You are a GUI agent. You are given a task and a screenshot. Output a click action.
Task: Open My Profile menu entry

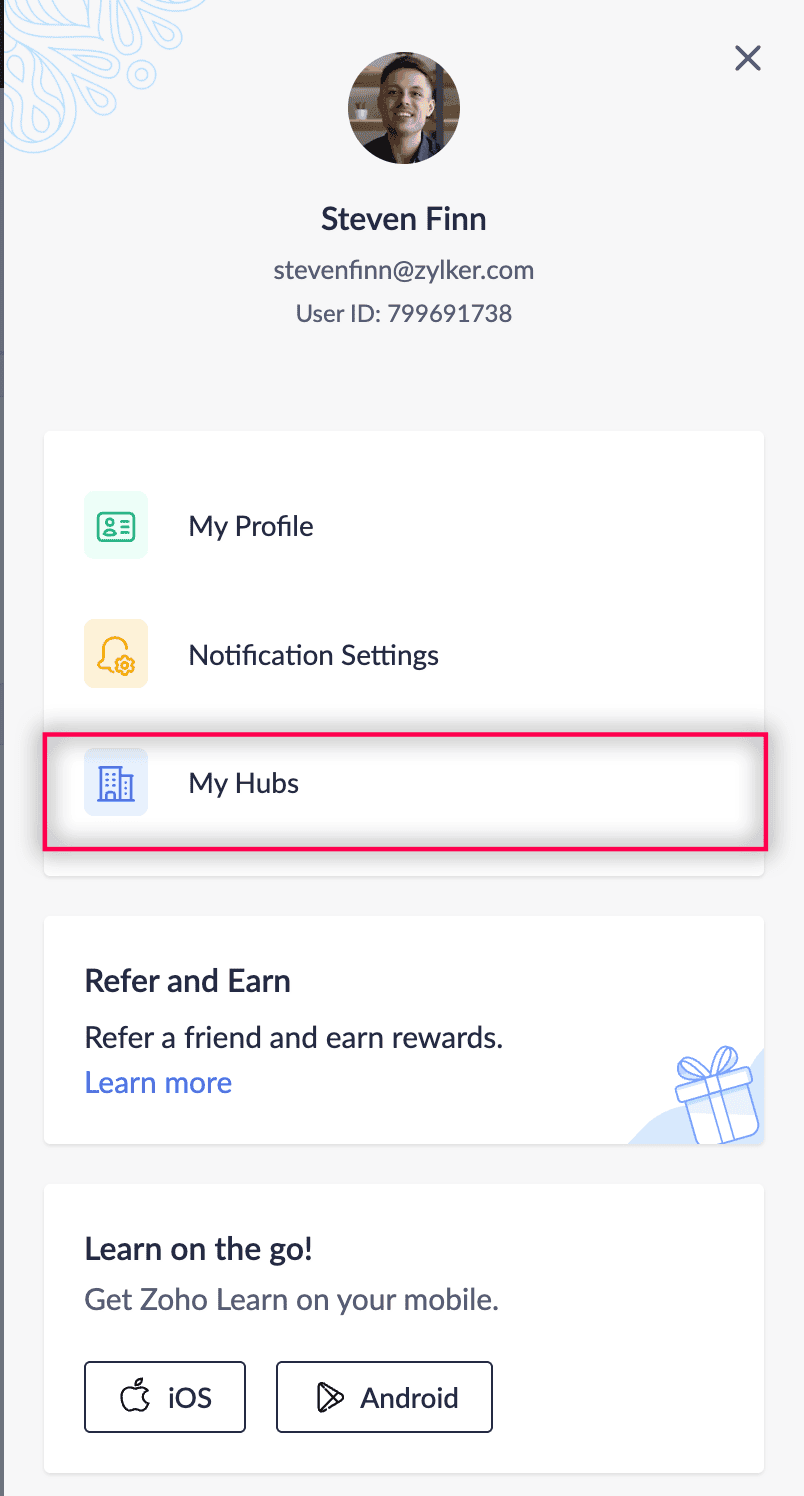click(x=404, y=526)
